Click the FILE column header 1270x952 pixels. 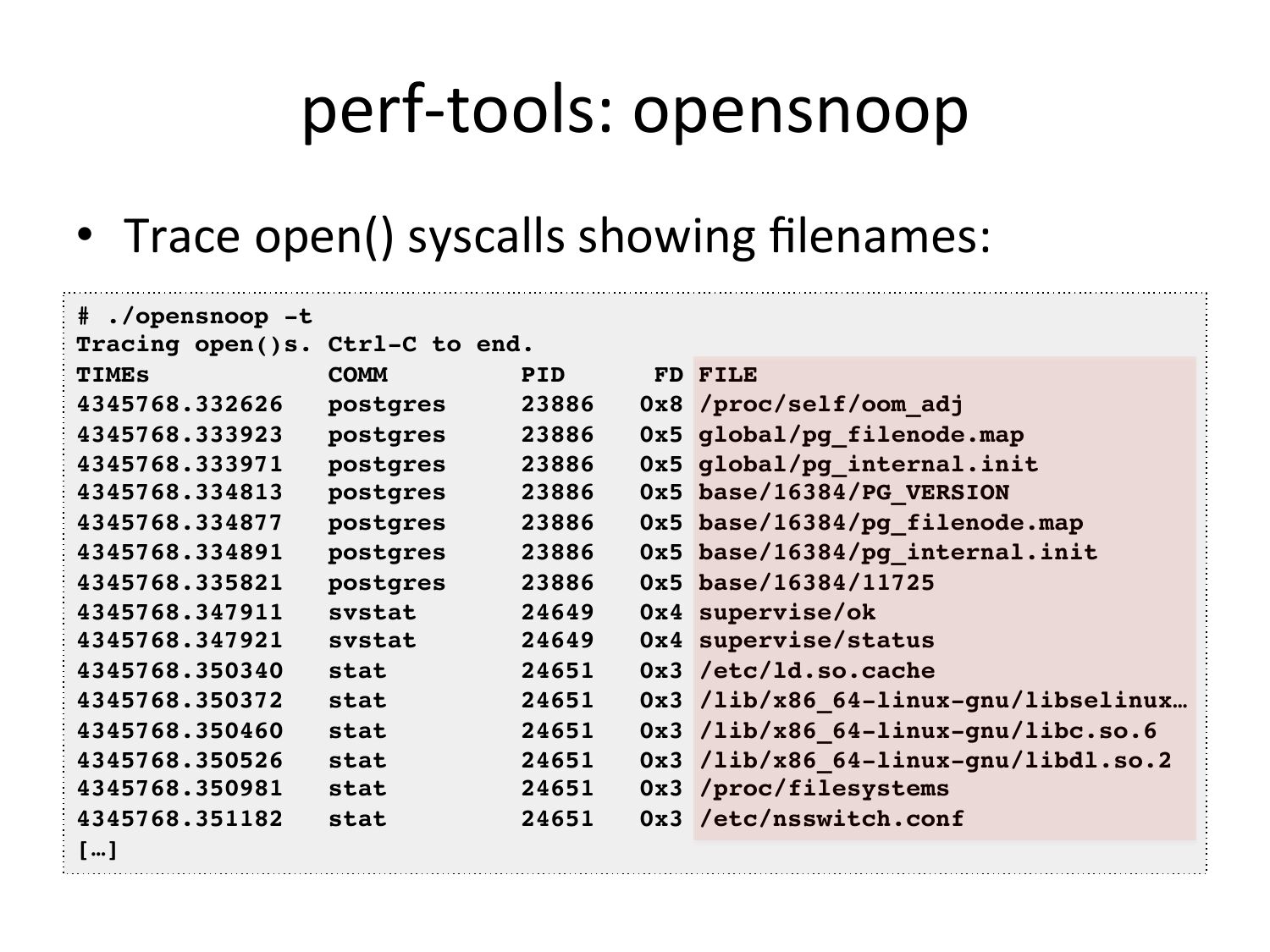[x=727, y=374]
